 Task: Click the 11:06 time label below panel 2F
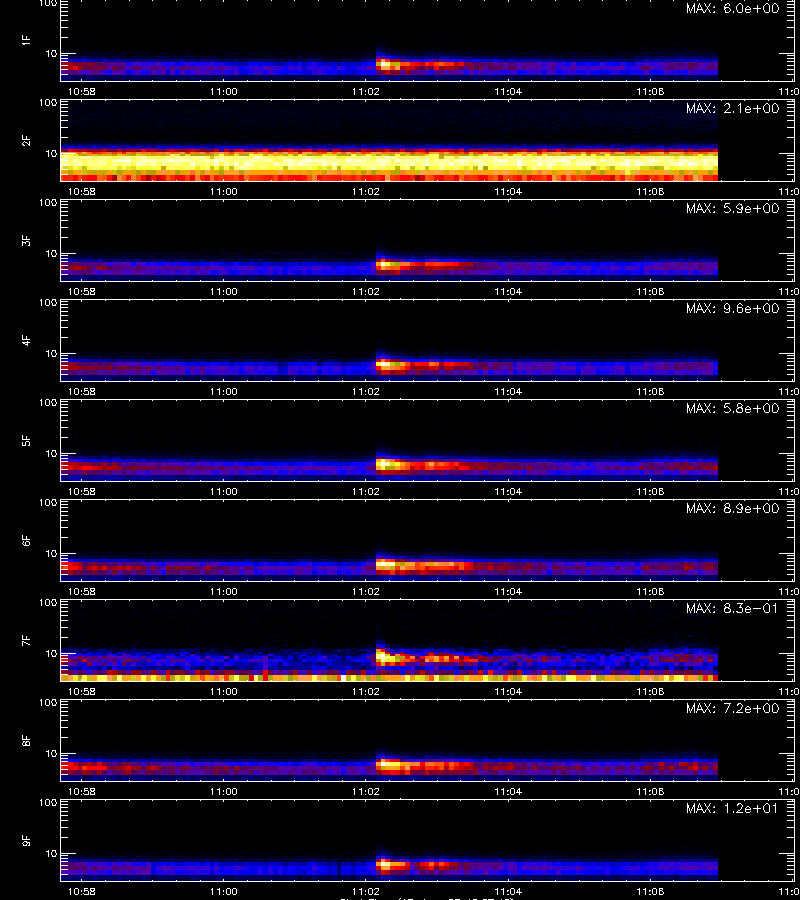(x=650, y=191)
